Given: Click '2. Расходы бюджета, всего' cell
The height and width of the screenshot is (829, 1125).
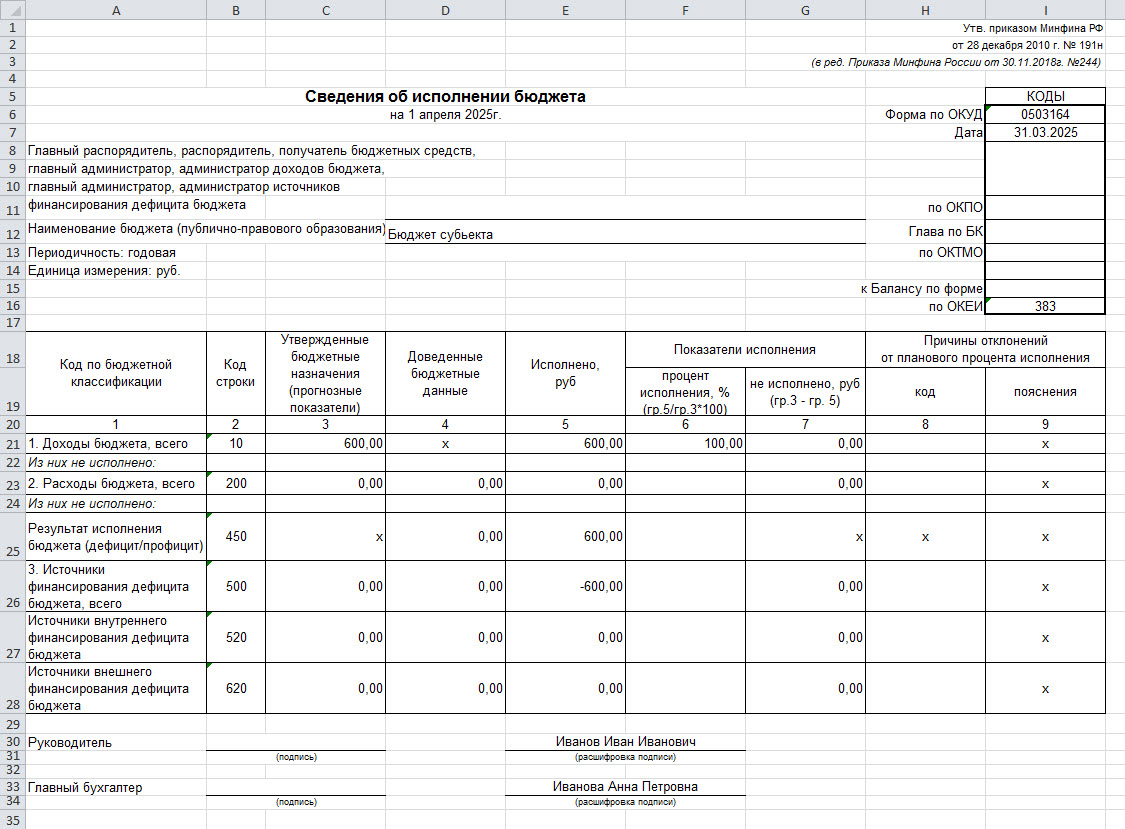Looking at the screenshot, I should (116, 483).
